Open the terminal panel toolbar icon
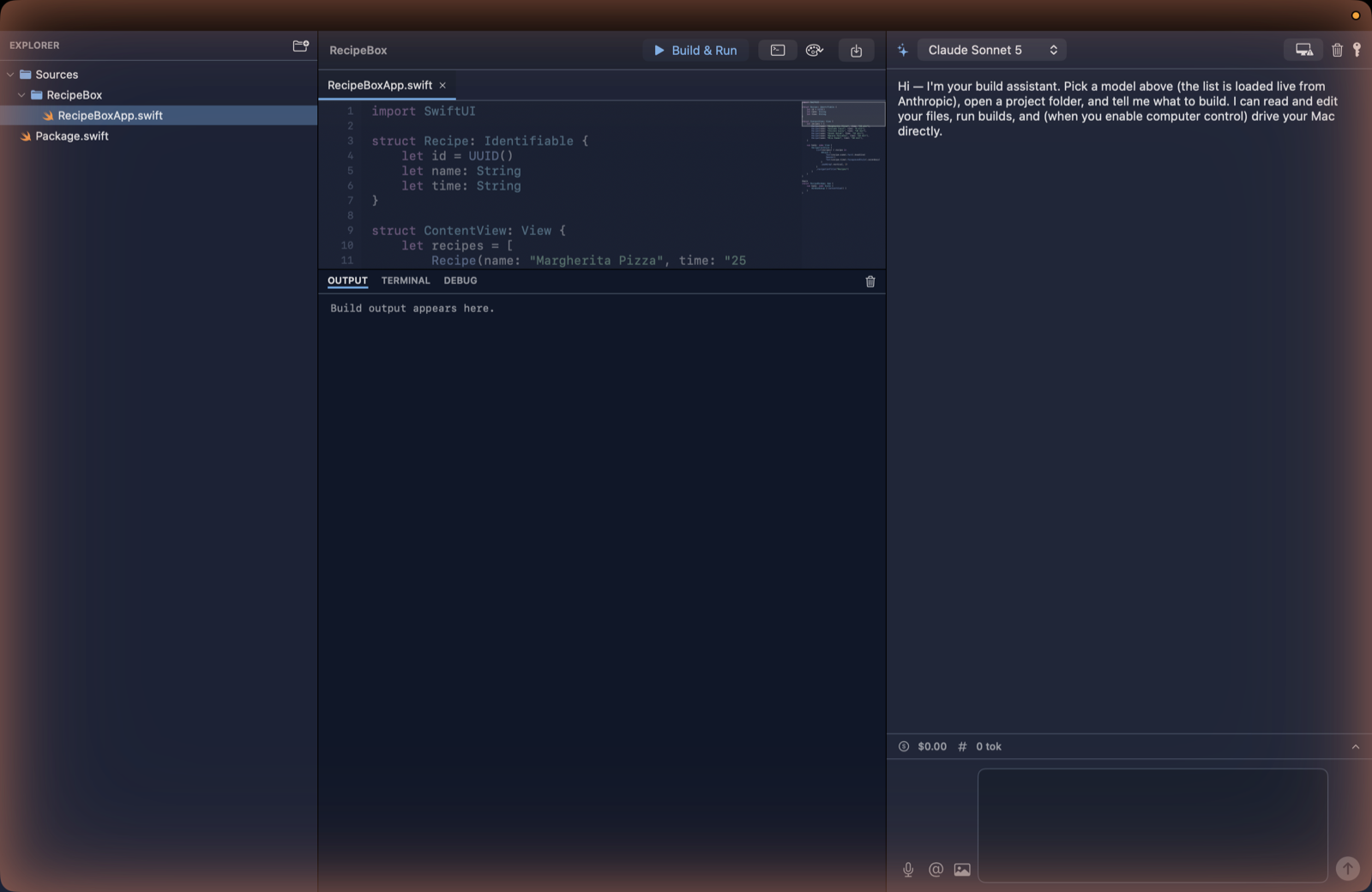The height and width of the screenshot is (892, 1372). click(778, 51)
